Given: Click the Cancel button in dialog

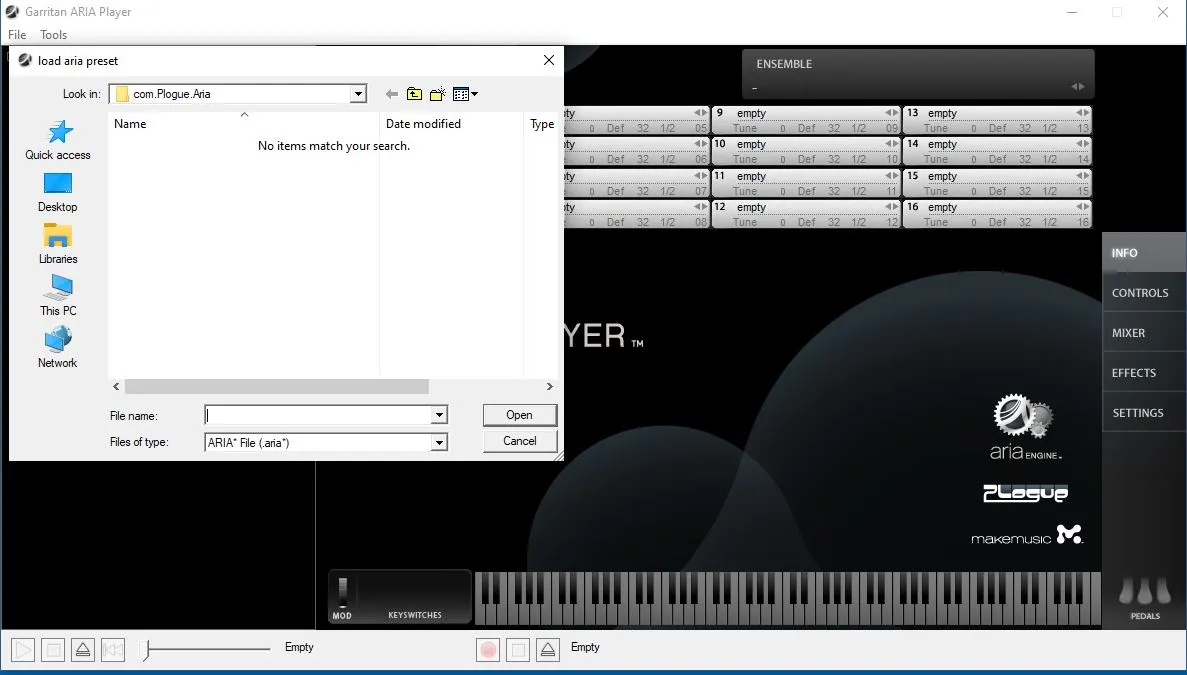Looking at the screenshot, I should coord(519,441).
